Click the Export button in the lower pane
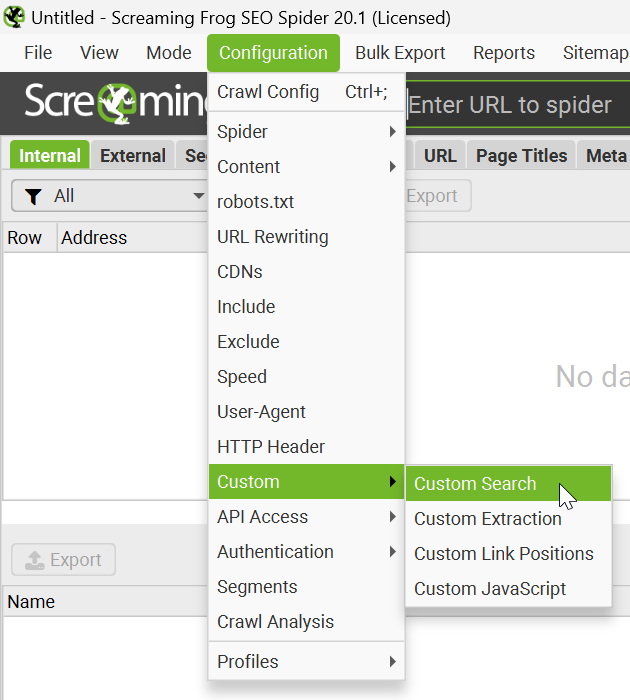This screenshot has height=700, width=630. pos(63,559)
